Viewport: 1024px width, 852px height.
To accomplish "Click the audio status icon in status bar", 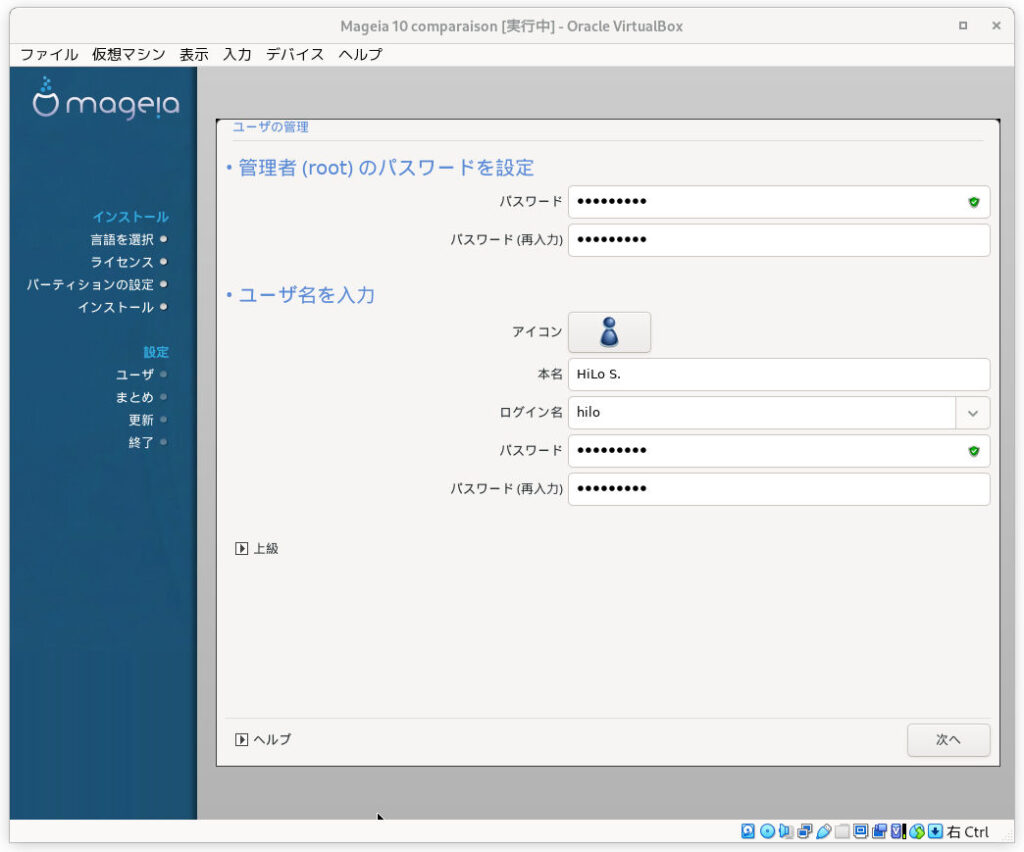I will point(786,831).
